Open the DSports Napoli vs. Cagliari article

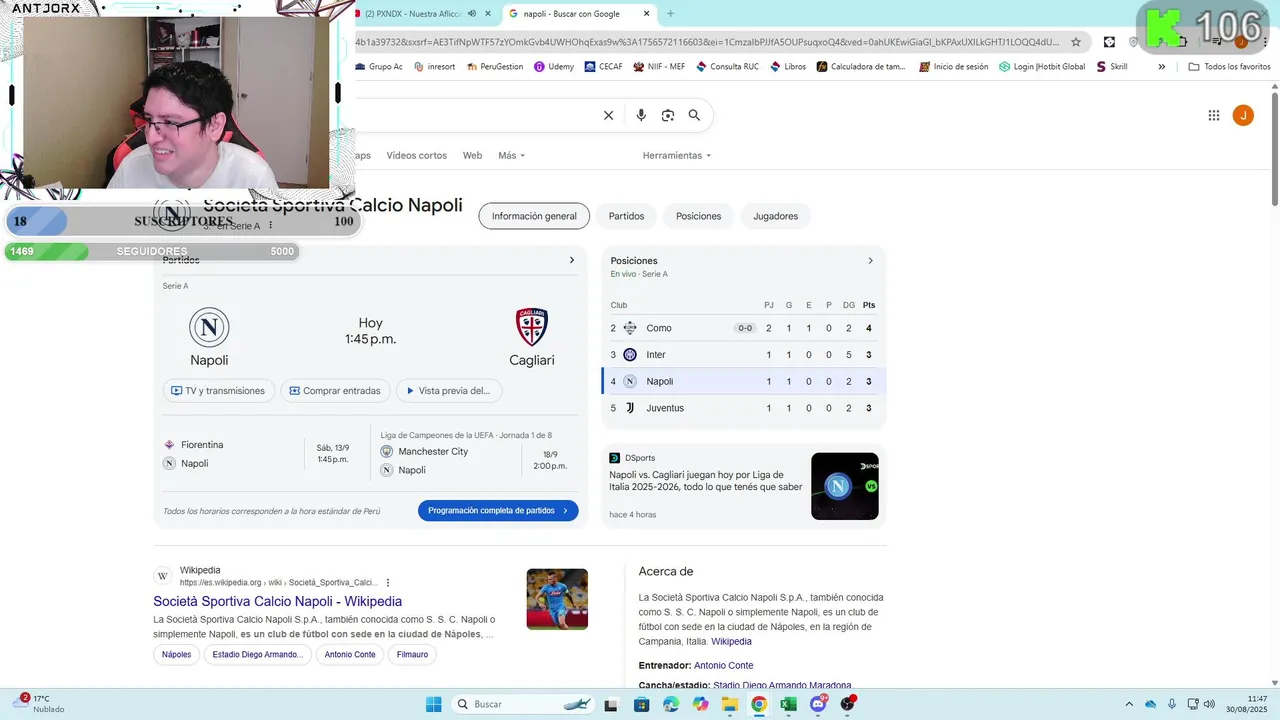(706, 481)
